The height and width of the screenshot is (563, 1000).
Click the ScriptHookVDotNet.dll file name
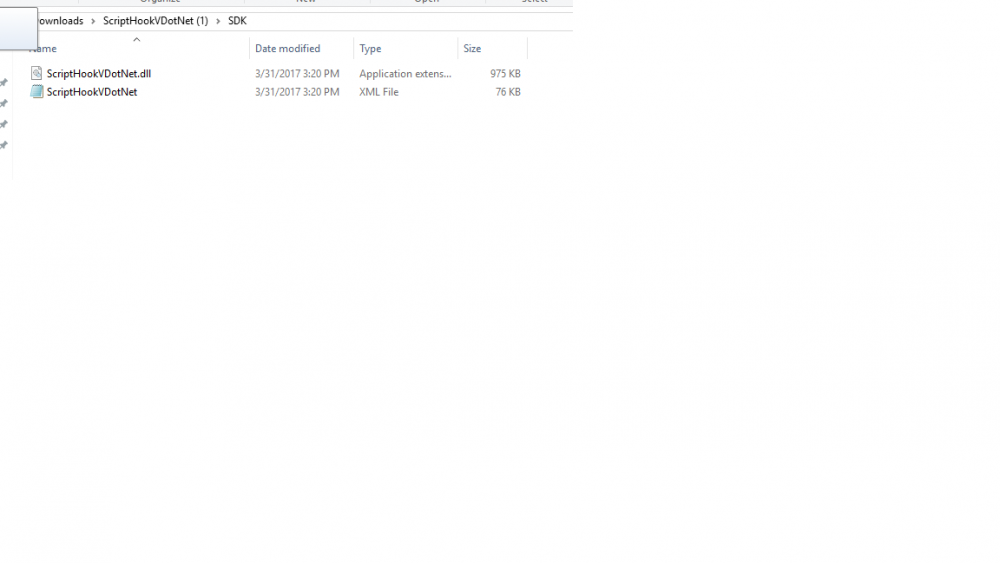(x=99, y=73)
